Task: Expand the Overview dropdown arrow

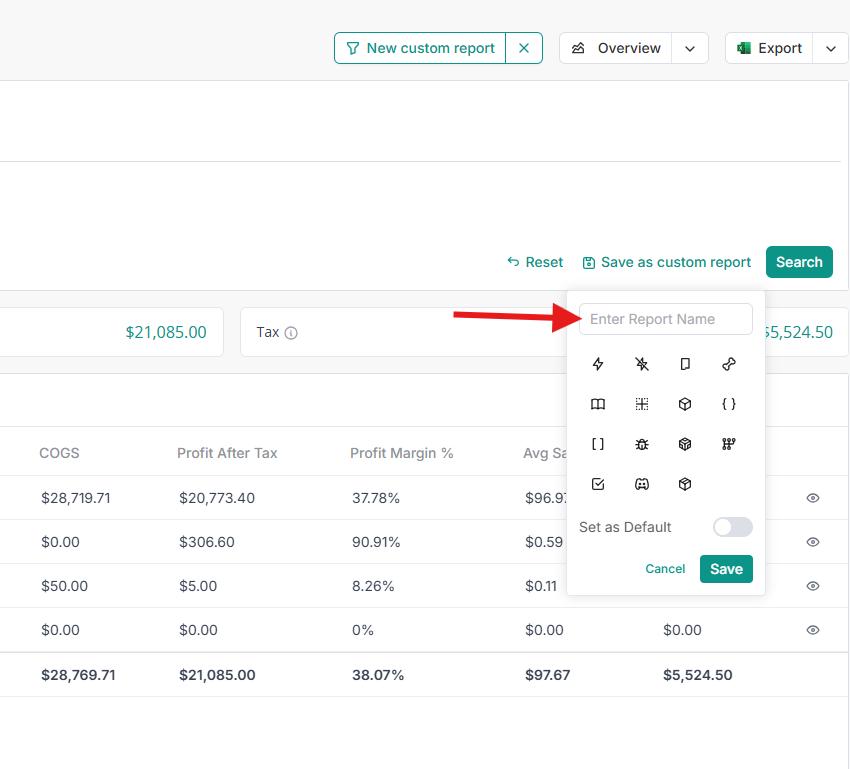Action: [x=690, y=48]
